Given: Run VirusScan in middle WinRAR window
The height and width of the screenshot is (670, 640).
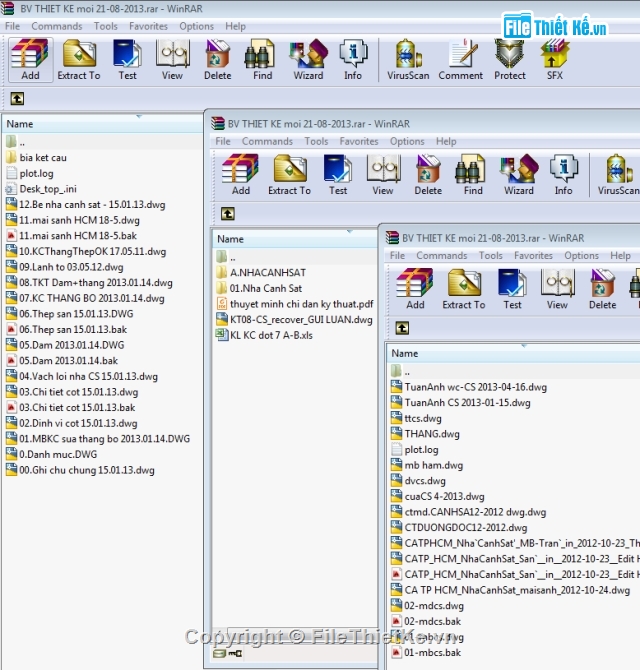Looking at the screenshot, I should tap(618, 175).
